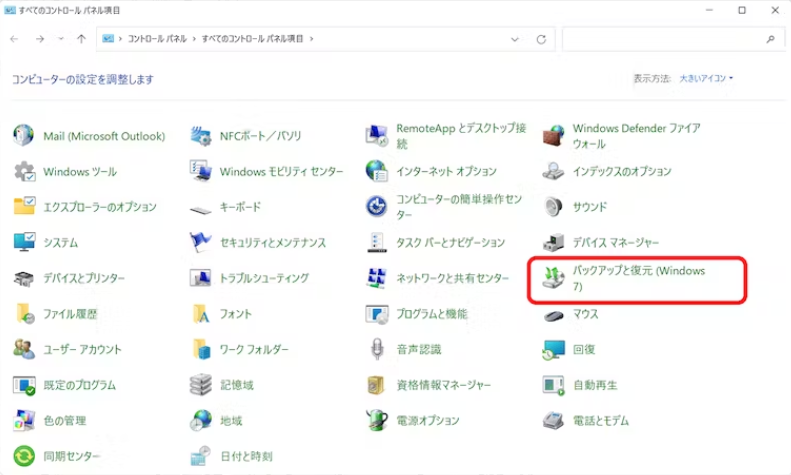Expand the address bar history dropdown
The image size is (791, 475).
(x=515, y=39)
